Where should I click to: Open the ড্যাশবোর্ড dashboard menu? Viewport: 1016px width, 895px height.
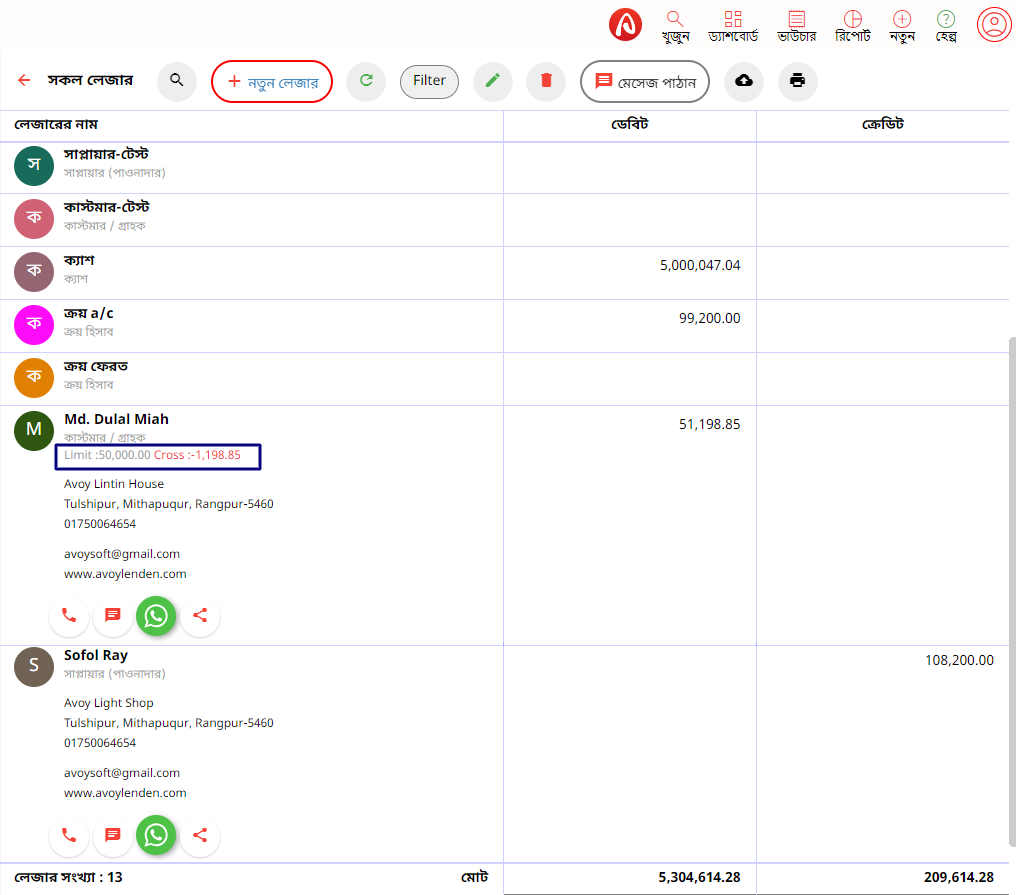pos(733,26)
